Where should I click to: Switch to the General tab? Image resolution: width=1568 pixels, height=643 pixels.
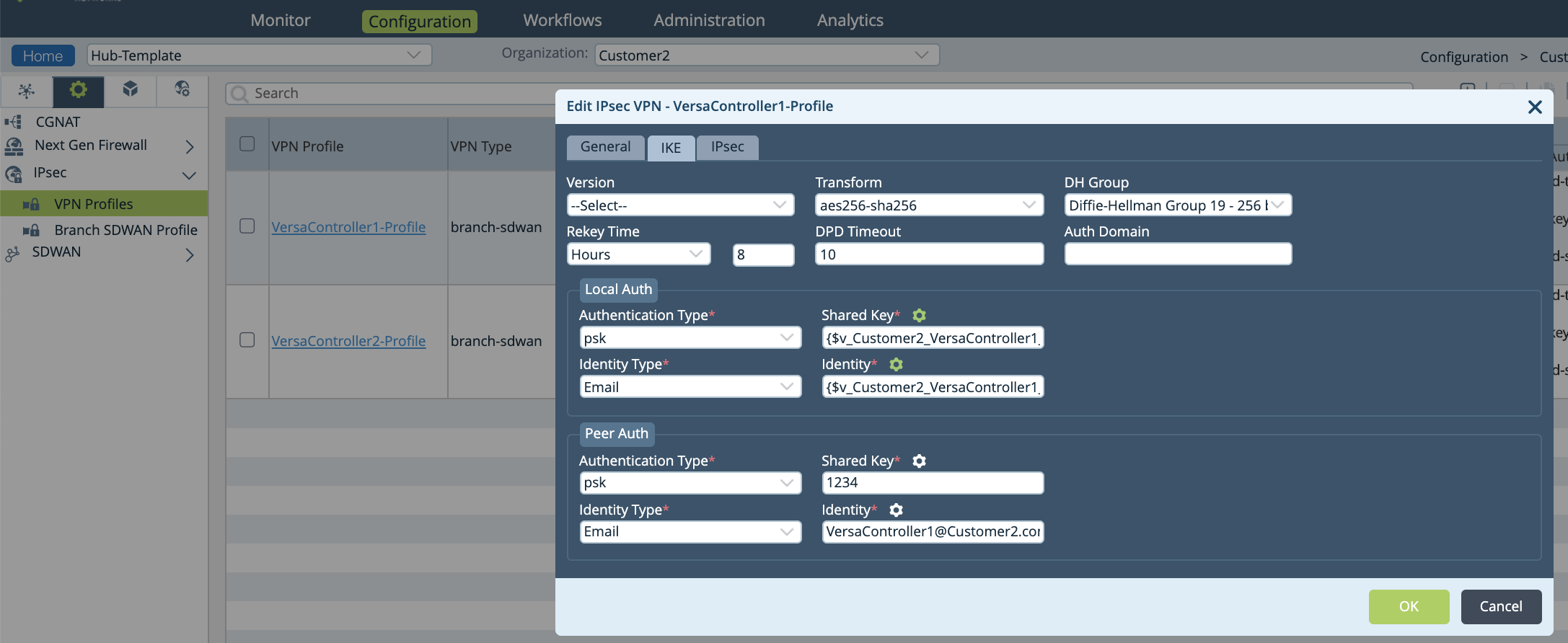tap(605, 147)
